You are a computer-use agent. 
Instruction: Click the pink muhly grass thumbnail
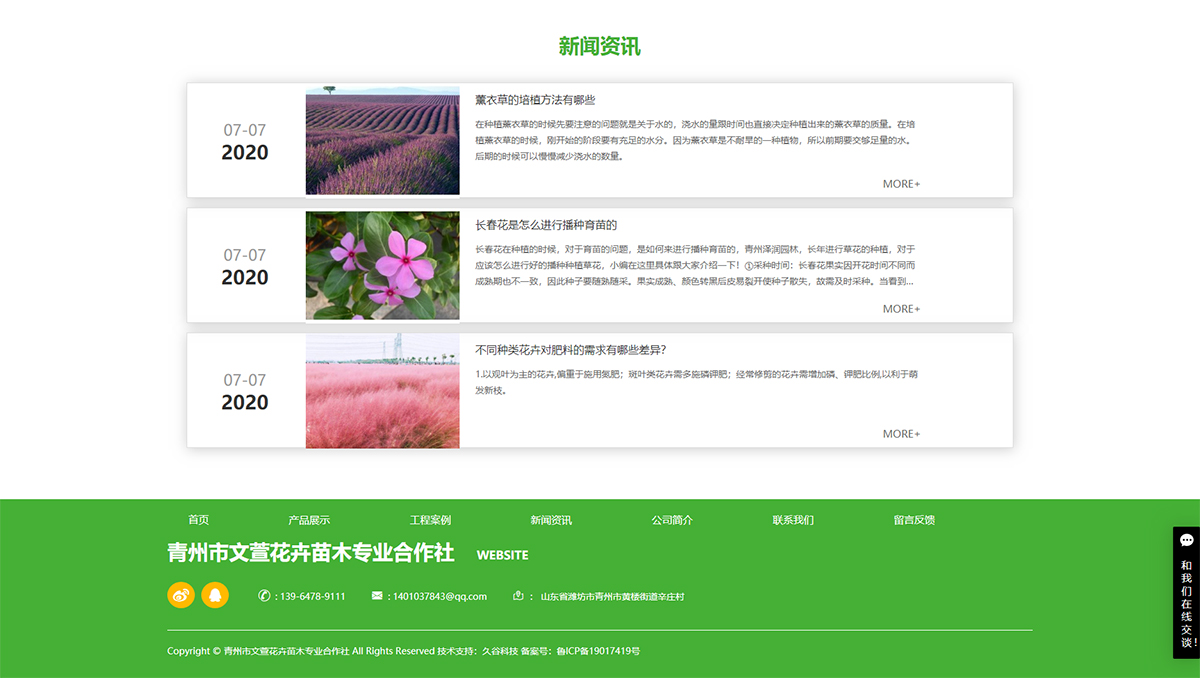[x=383, y=390]
